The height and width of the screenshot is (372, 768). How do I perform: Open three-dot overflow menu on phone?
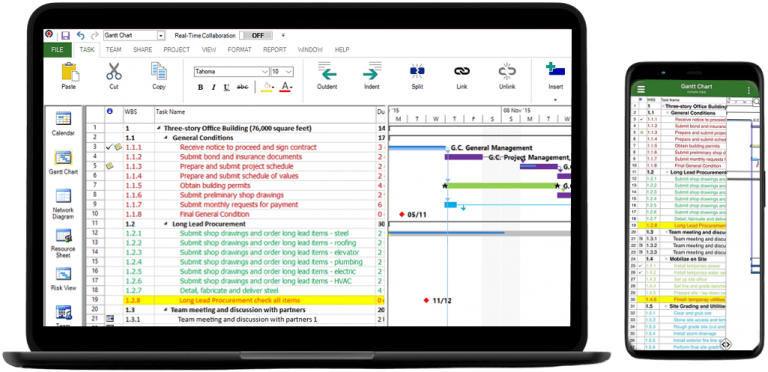coord(749,90)
